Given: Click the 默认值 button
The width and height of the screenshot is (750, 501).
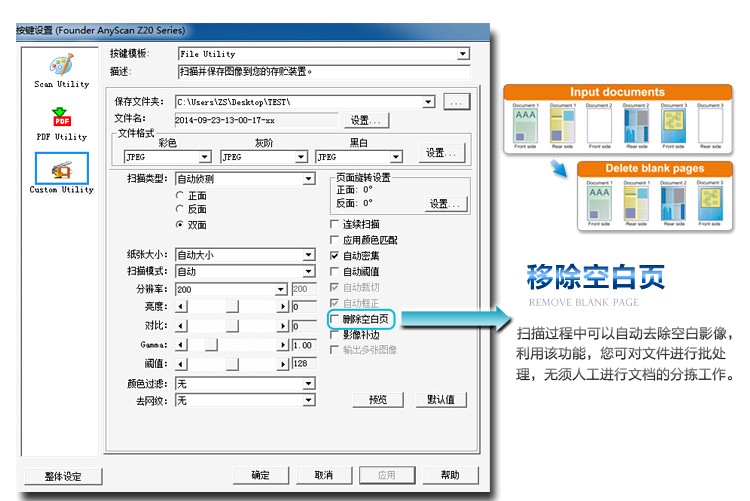Looking at the screenshot, I should pyautogui.click(x=441, y=400).
